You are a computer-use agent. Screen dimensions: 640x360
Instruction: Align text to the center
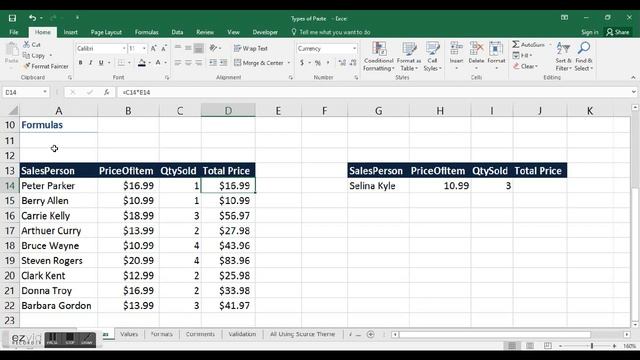[188, 63]
